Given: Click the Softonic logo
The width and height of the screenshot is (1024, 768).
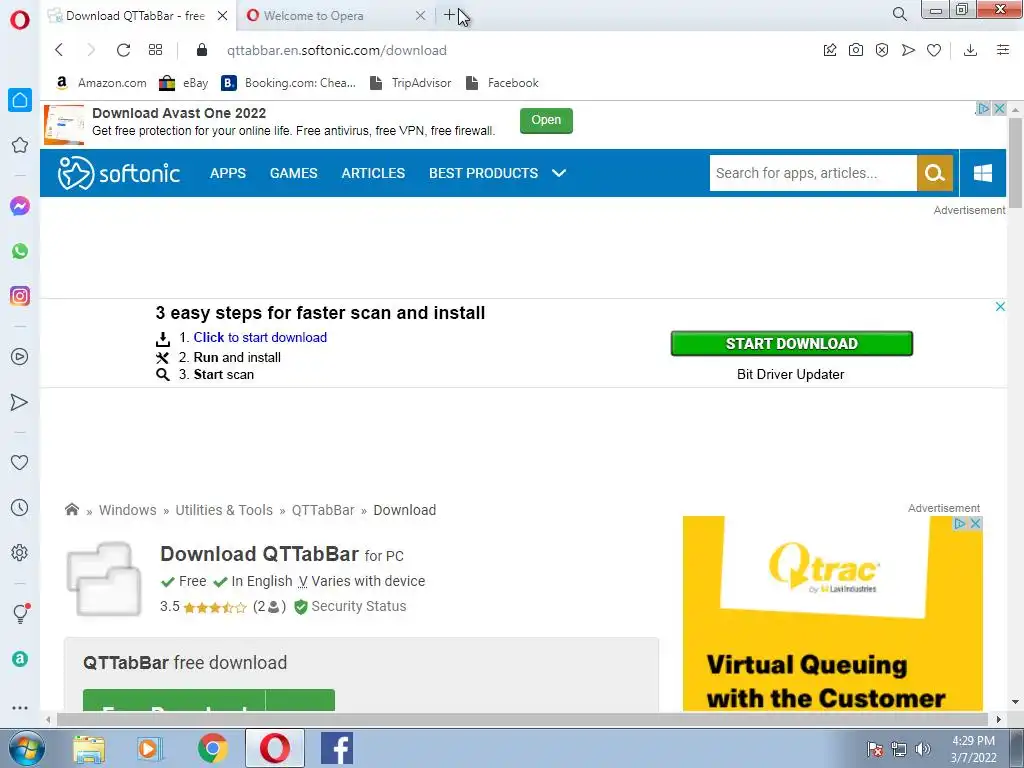Looking at the screenshot, I should pos(119,173).
